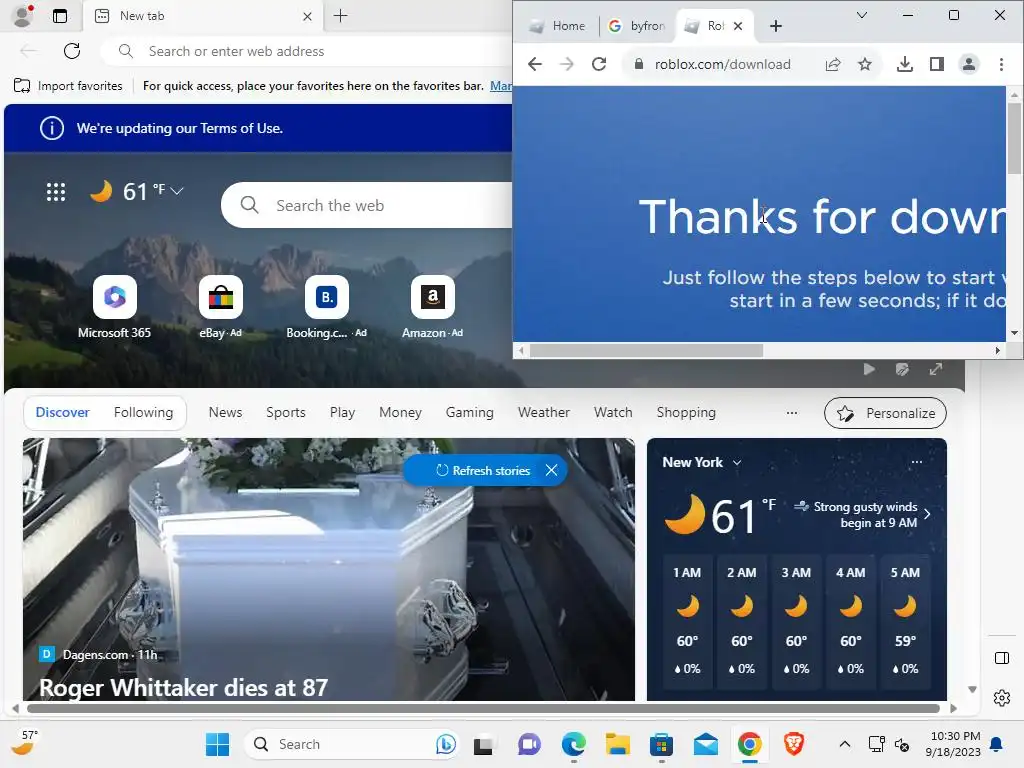Screen dimensions: 1024x768
Task: Open the Money category
Action: pos(400,412)
